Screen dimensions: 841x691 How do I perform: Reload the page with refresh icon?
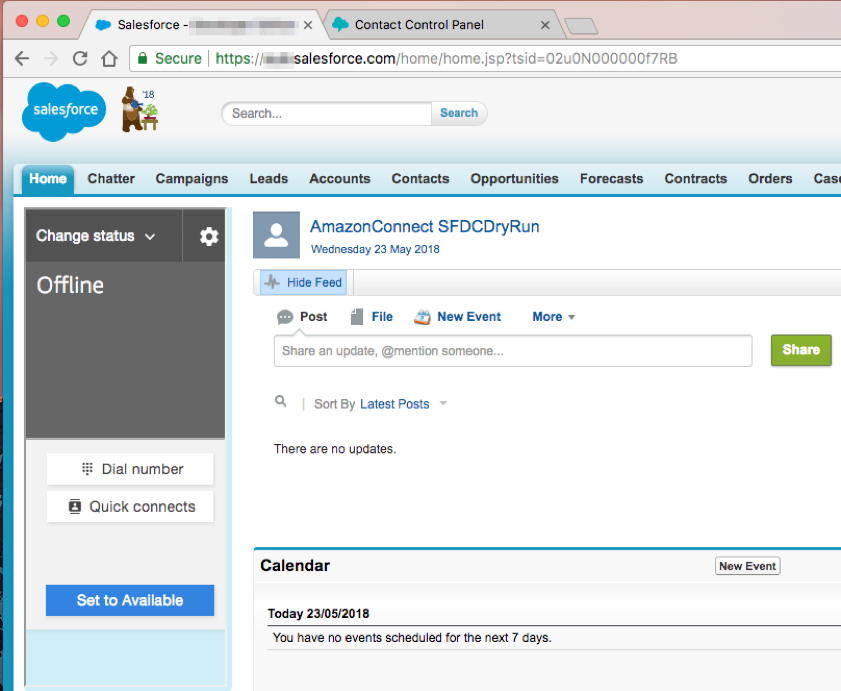click(x=80, y=58)
